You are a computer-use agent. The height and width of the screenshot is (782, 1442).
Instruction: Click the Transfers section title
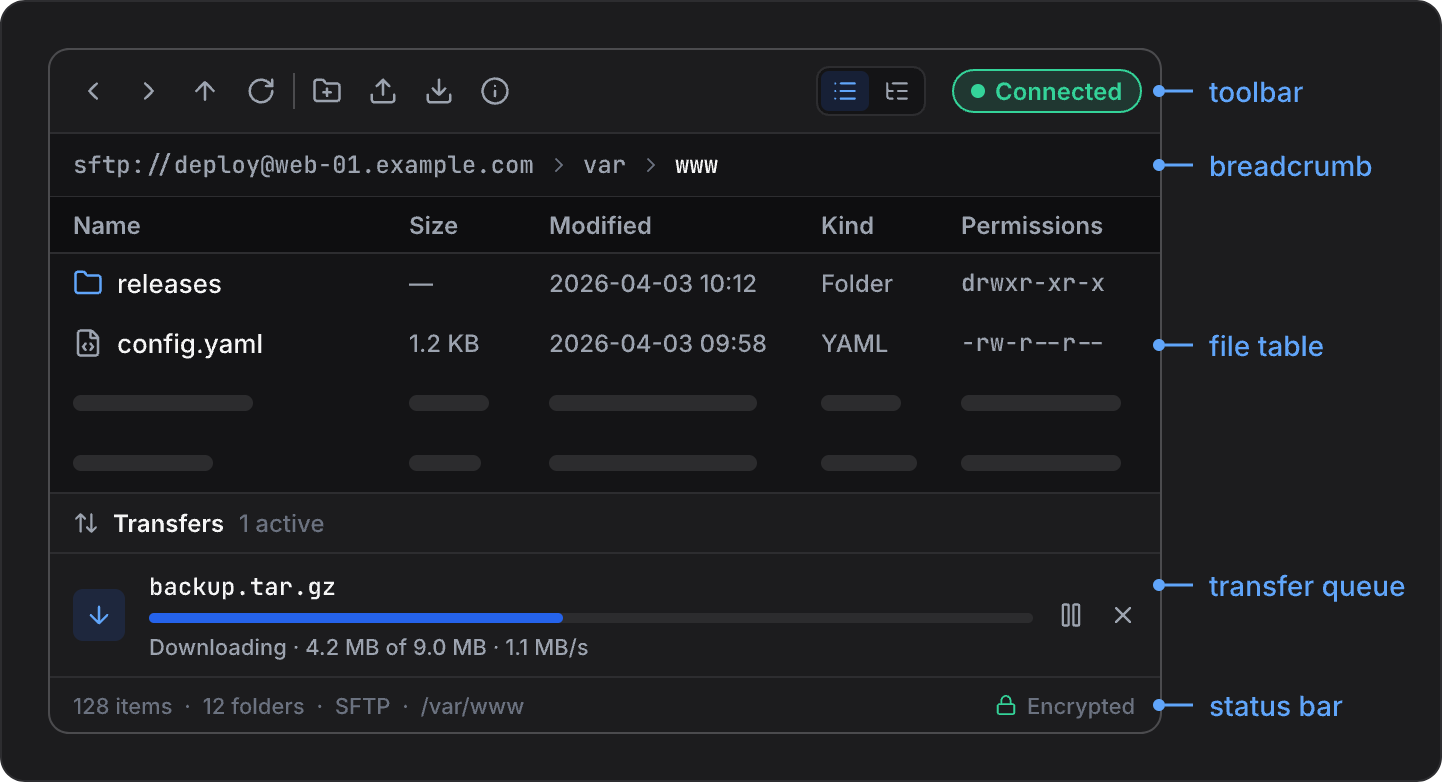169,524
